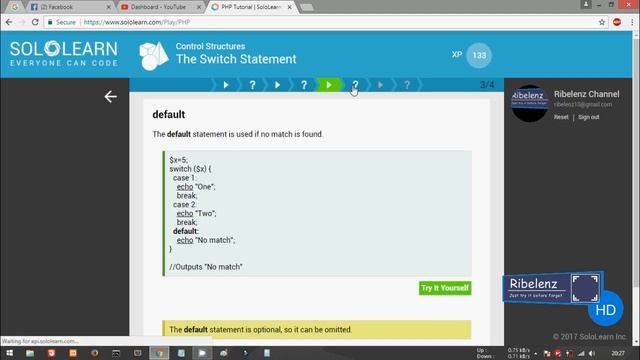Click the "//Outputs "No match"" comment line
Screen dimensions: 640x360
(x=206, y=267)
